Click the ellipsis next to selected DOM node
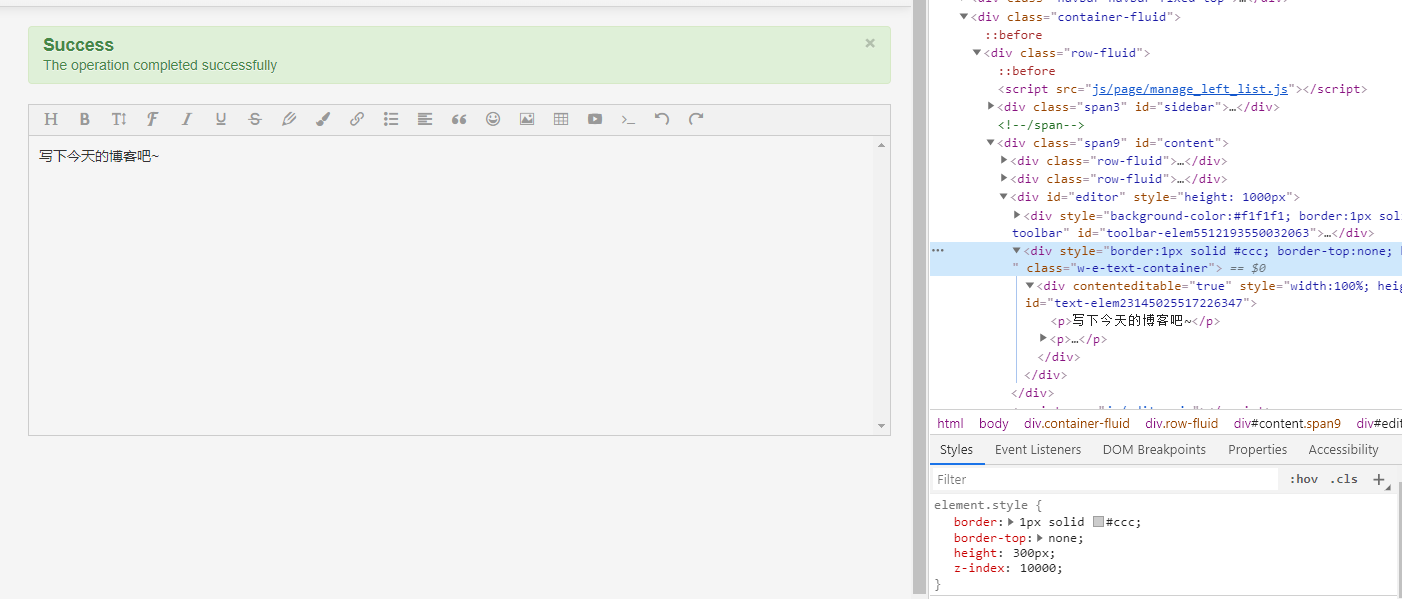The image size is (1402, 599). [x=938, y=250]
